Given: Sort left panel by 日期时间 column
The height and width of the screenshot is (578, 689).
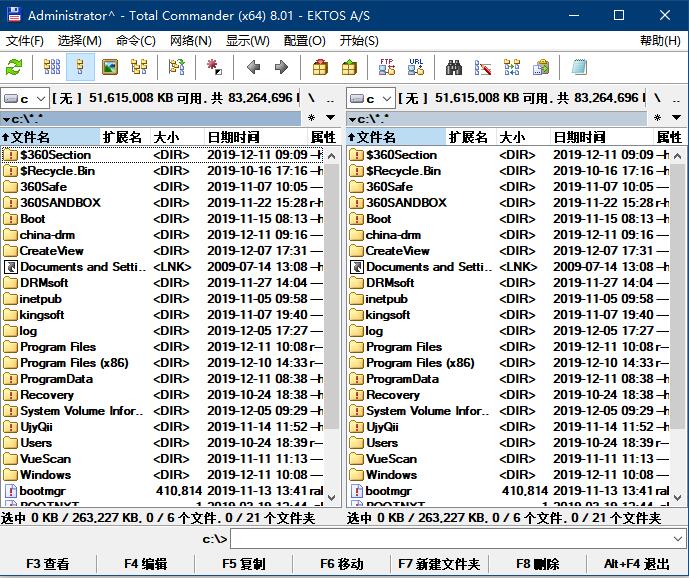Looking at the screenshot, I should pyautogui.click(x=255, y=137).
